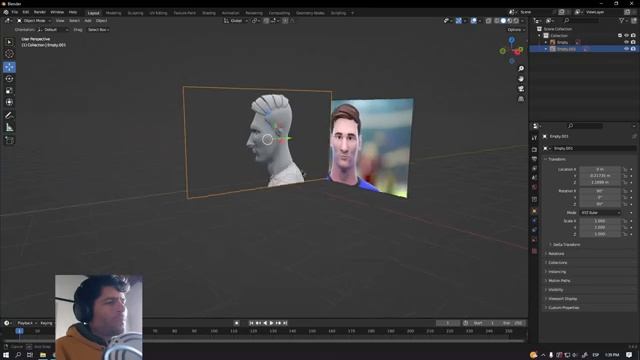Switch to solid viewport shading
This screenshot has height=360, width=640.
503,20
